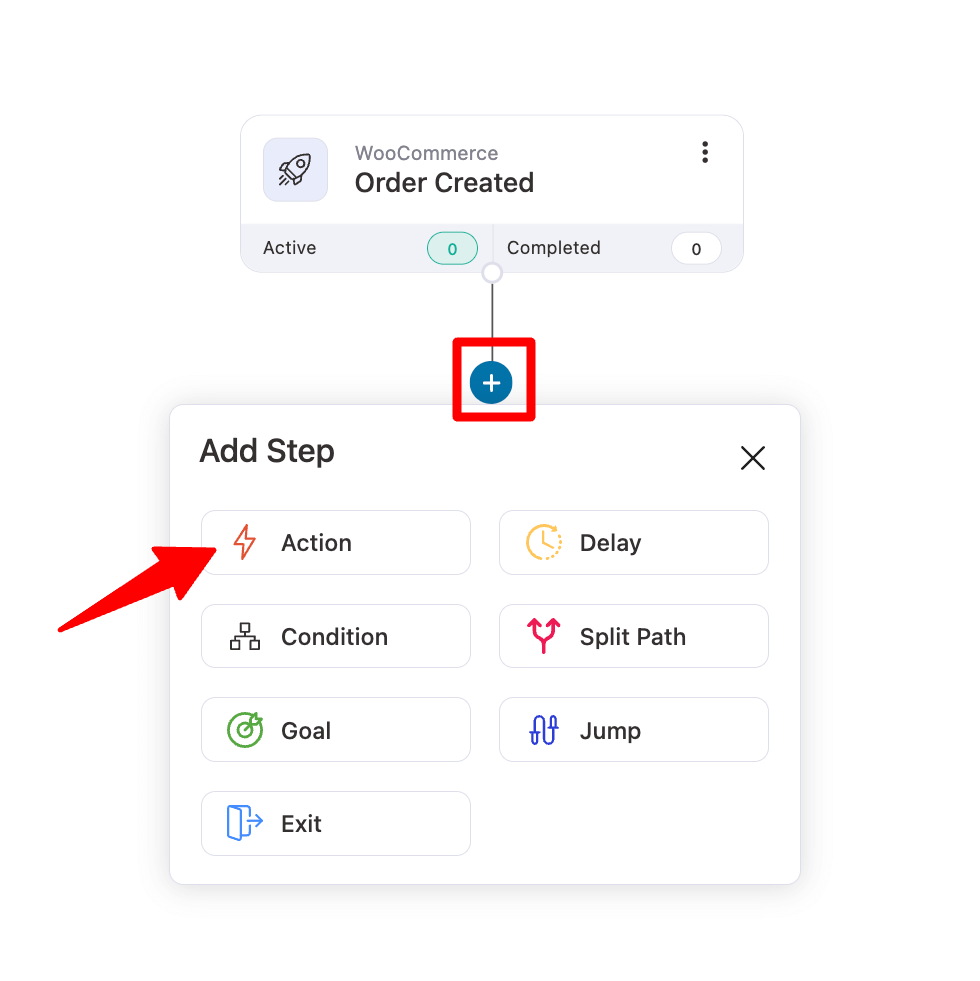Close the Add Step panel
Image resolution: width=980 pixels, height=981 pixels.
tap(753, 457)
